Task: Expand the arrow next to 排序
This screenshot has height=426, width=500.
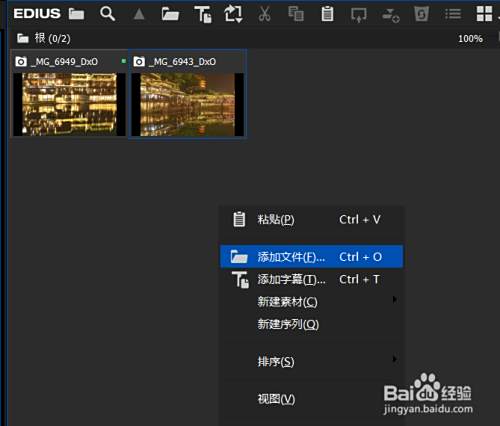Action: (395, 359)
